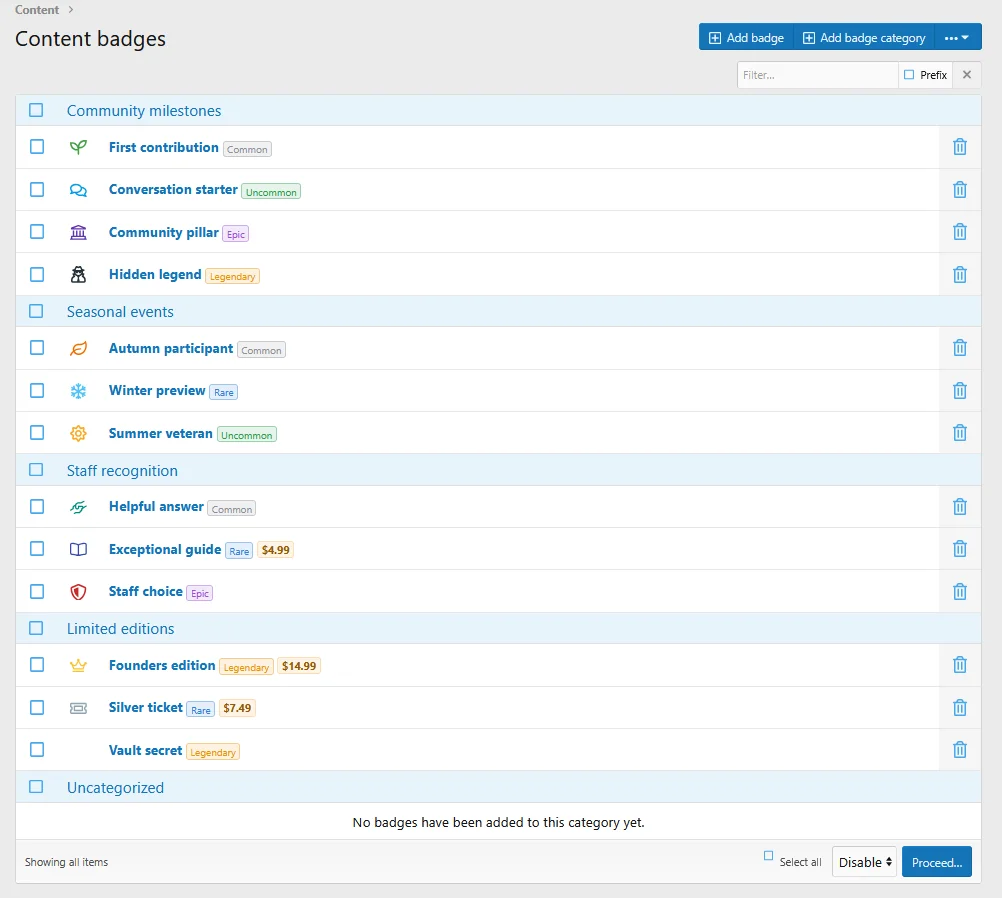Click the Uncommon tag on Conversation starter
The width and height of the screenshot is (1002, 898).
click(x=271, y=191)
